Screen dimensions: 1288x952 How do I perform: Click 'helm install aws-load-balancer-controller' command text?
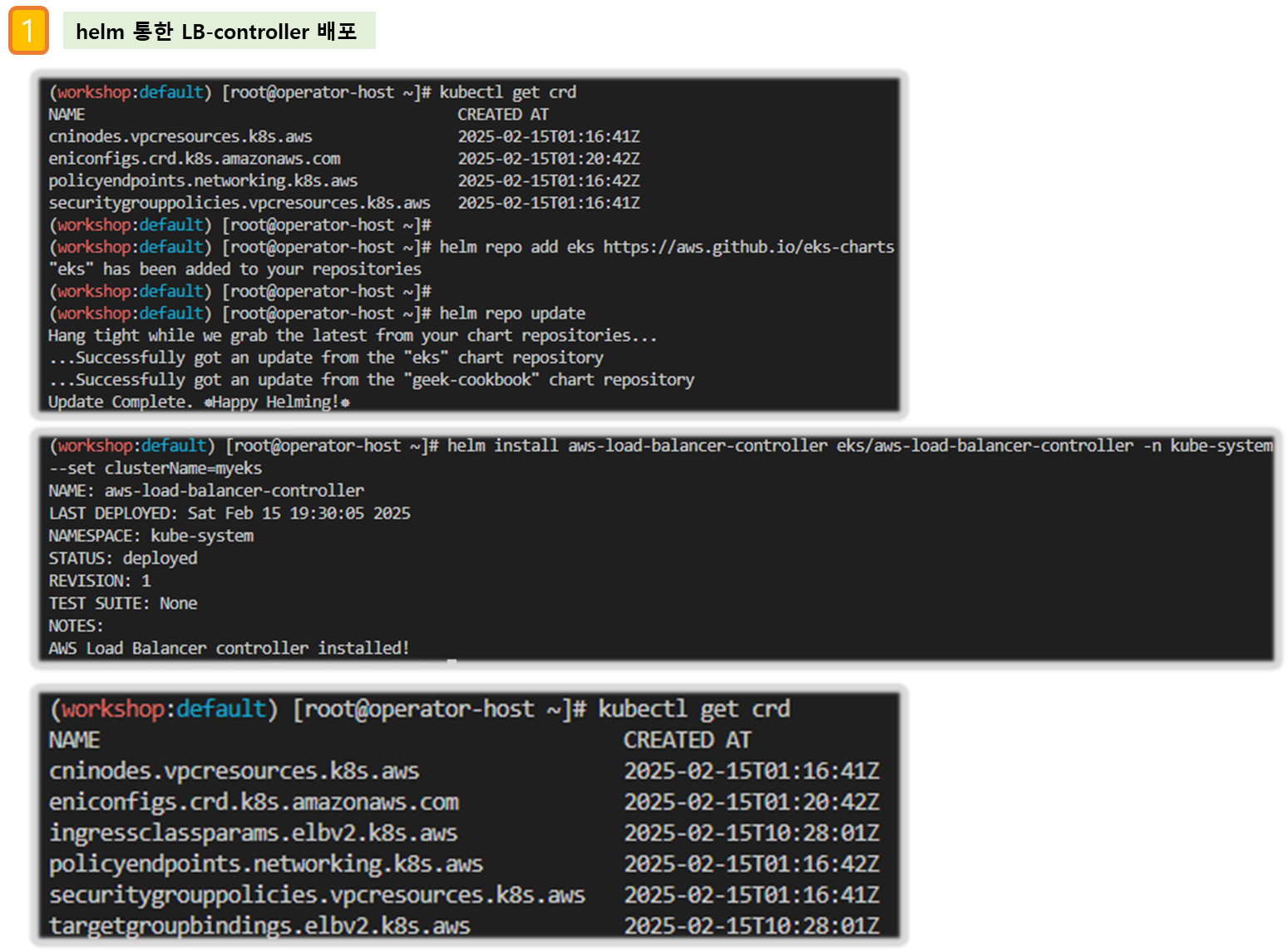[637, 446]
